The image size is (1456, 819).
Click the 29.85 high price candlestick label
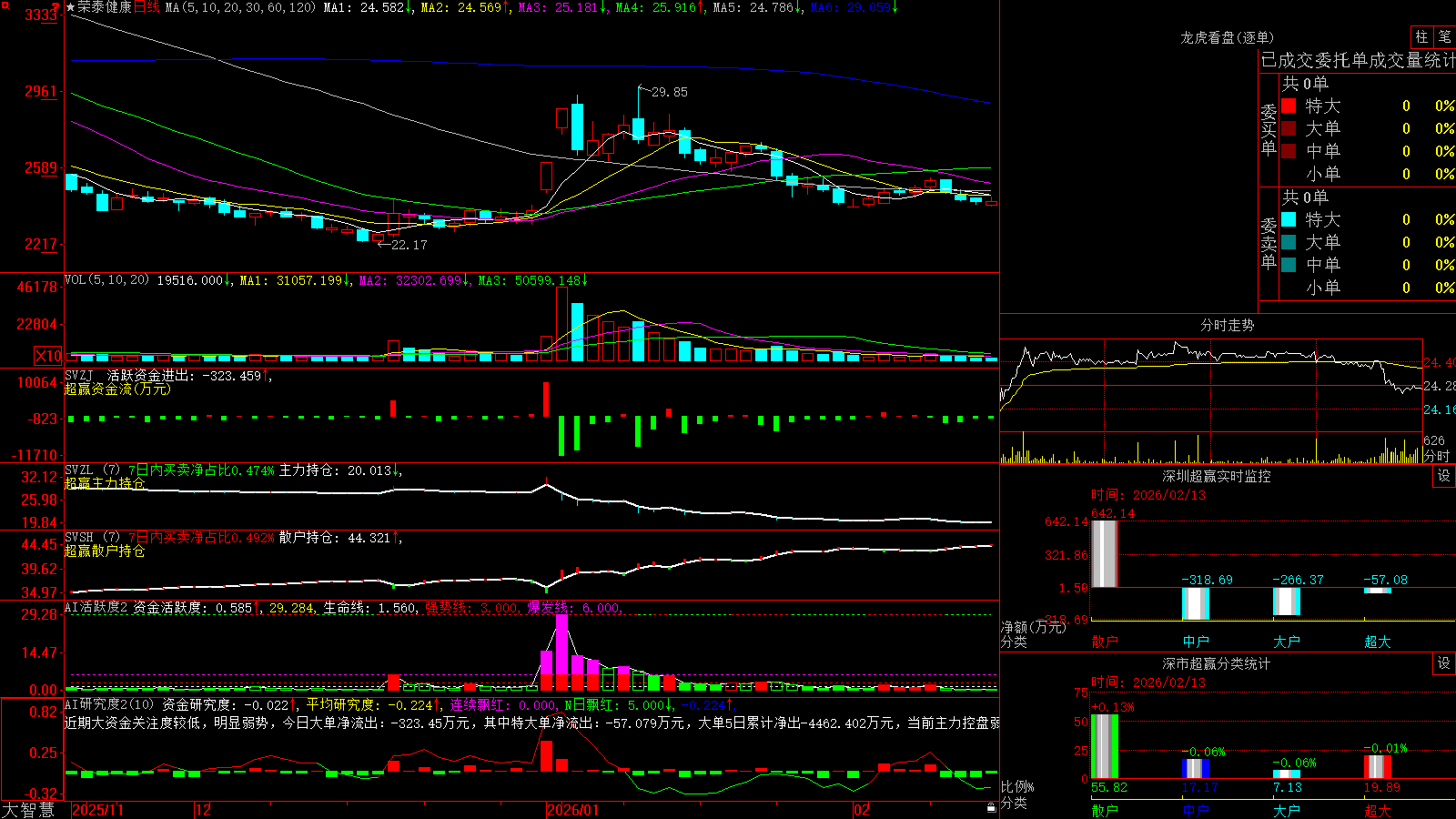point(670,92)
